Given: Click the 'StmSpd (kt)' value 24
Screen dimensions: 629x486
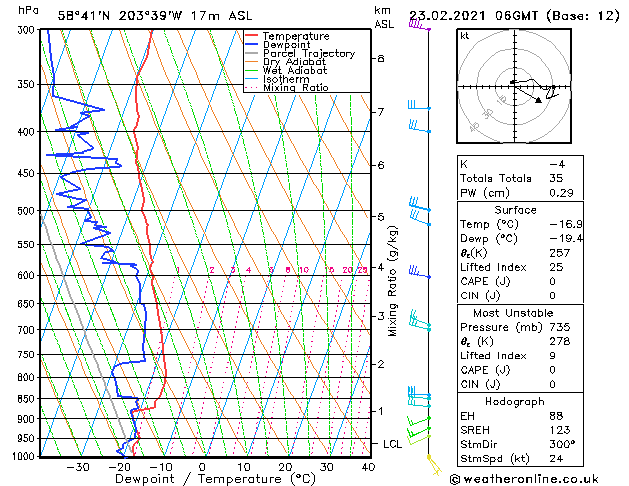Looking at the screenshot, I should [556, 459].
